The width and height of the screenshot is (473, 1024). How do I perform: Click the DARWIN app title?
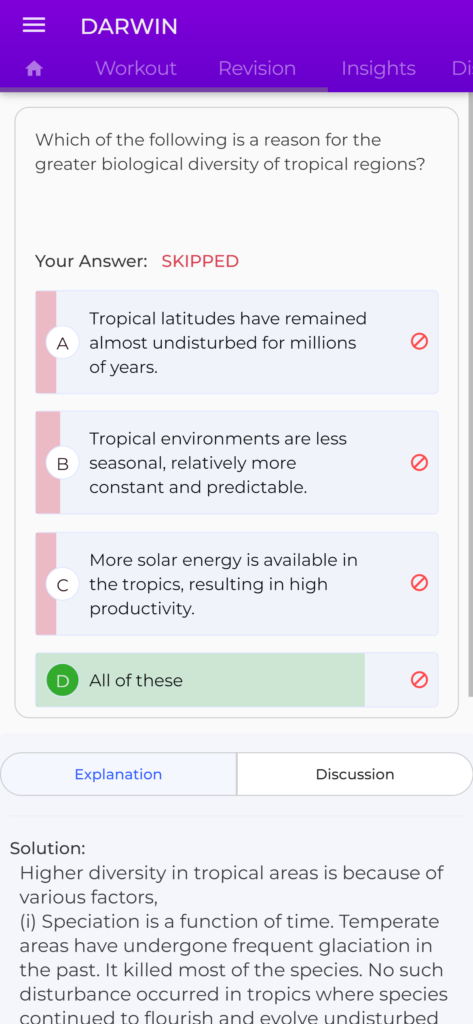[x=129, y=27]
